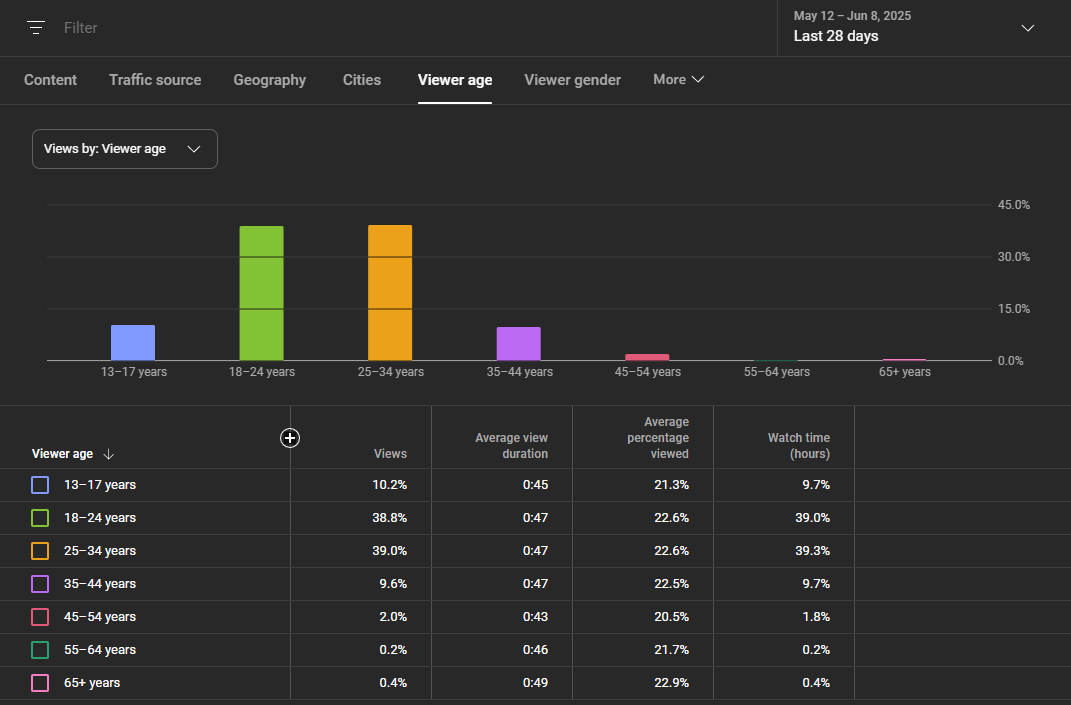Click the orange 25–34 years chart bar
This screenshot has height=705, width=1071.
(x=390, y=292)
